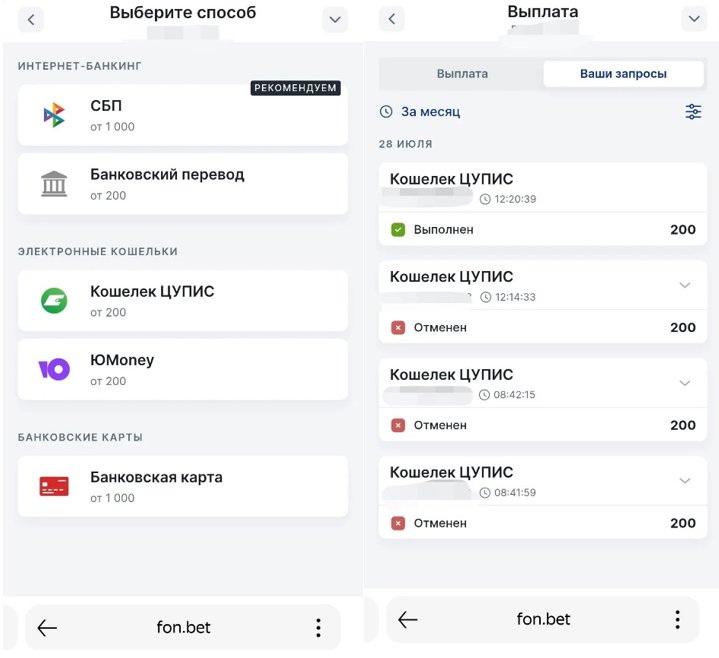This screenshot has width=719, height=658.
Task: Expand the 08:41:59 cancelled request details
Action: 685,481
